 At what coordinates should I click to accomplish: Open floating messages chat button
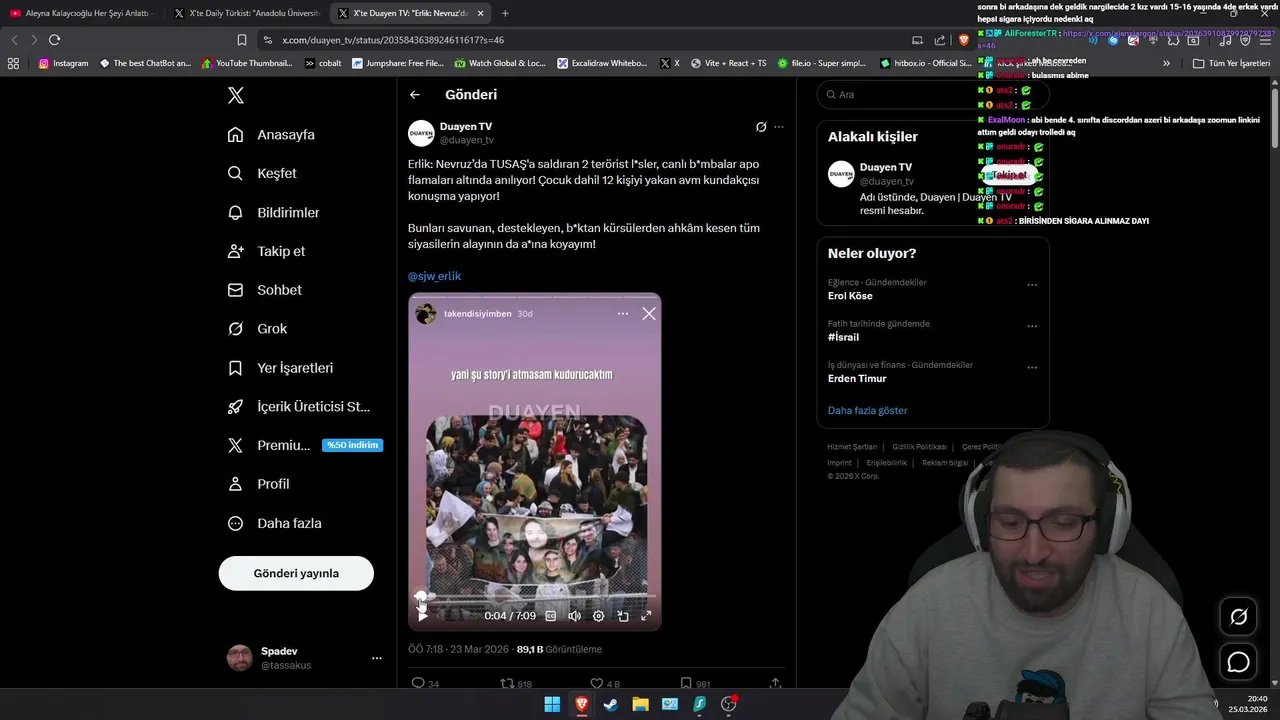(x=1238, y=662)
